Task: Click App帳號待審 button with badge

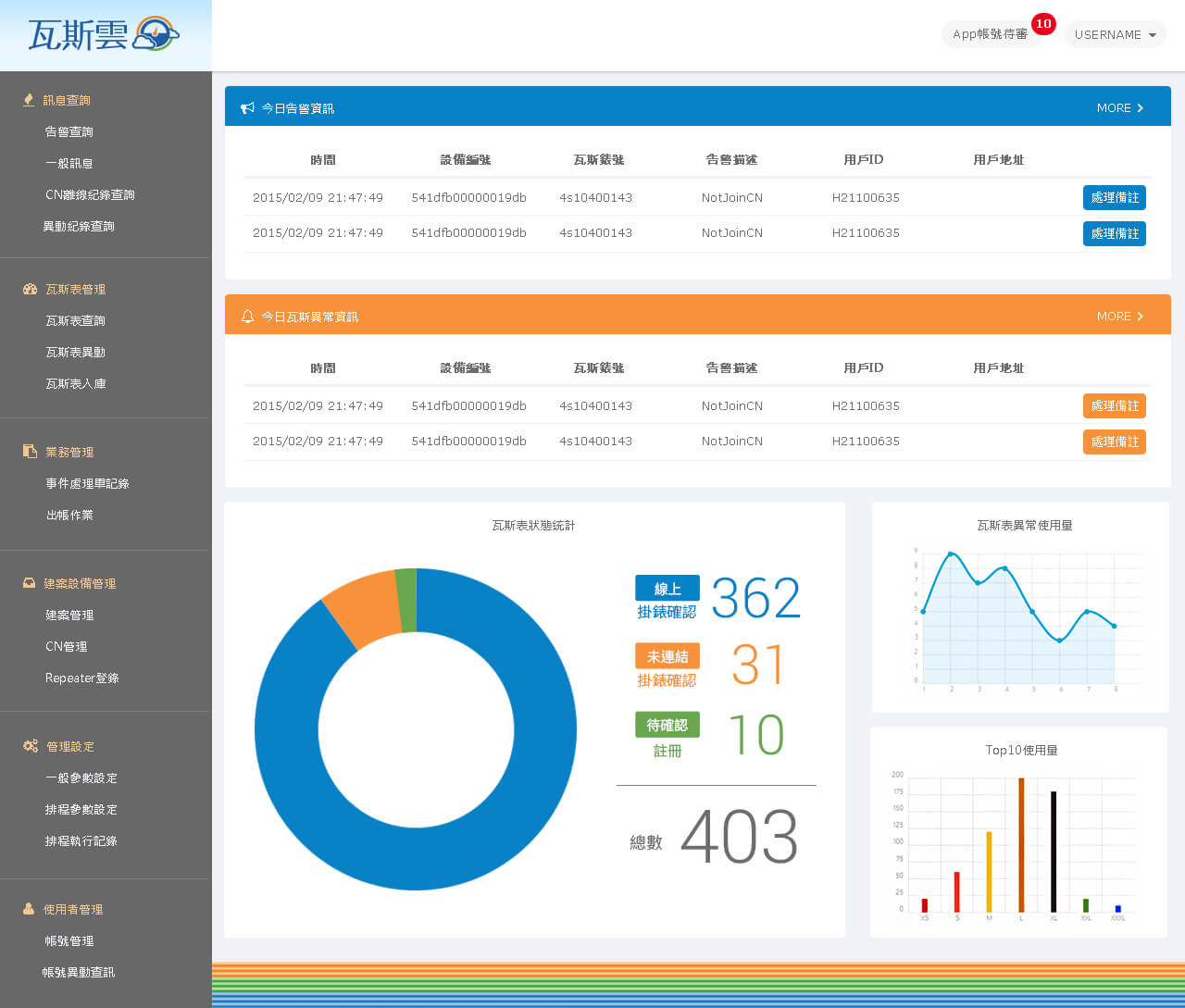Action: (990, 34)
